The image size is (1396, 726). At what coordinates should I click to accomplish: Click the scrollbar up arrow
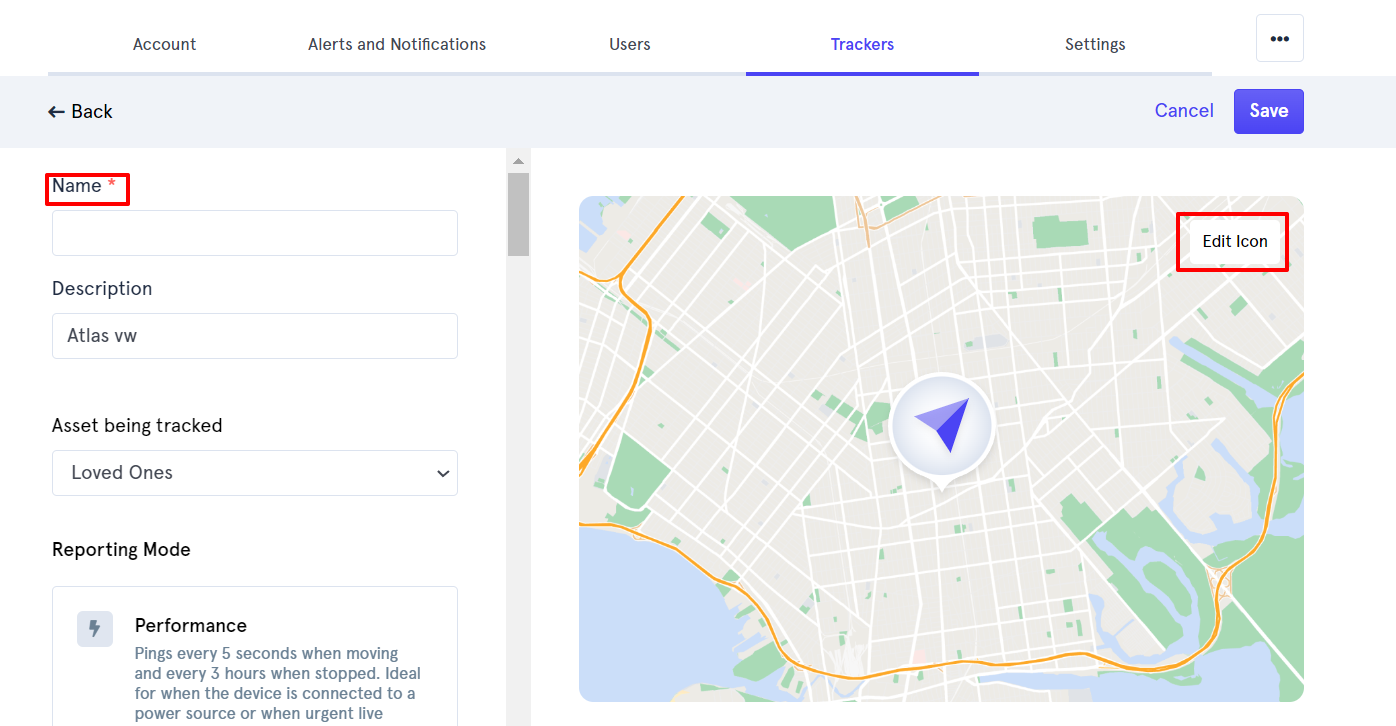518,161
